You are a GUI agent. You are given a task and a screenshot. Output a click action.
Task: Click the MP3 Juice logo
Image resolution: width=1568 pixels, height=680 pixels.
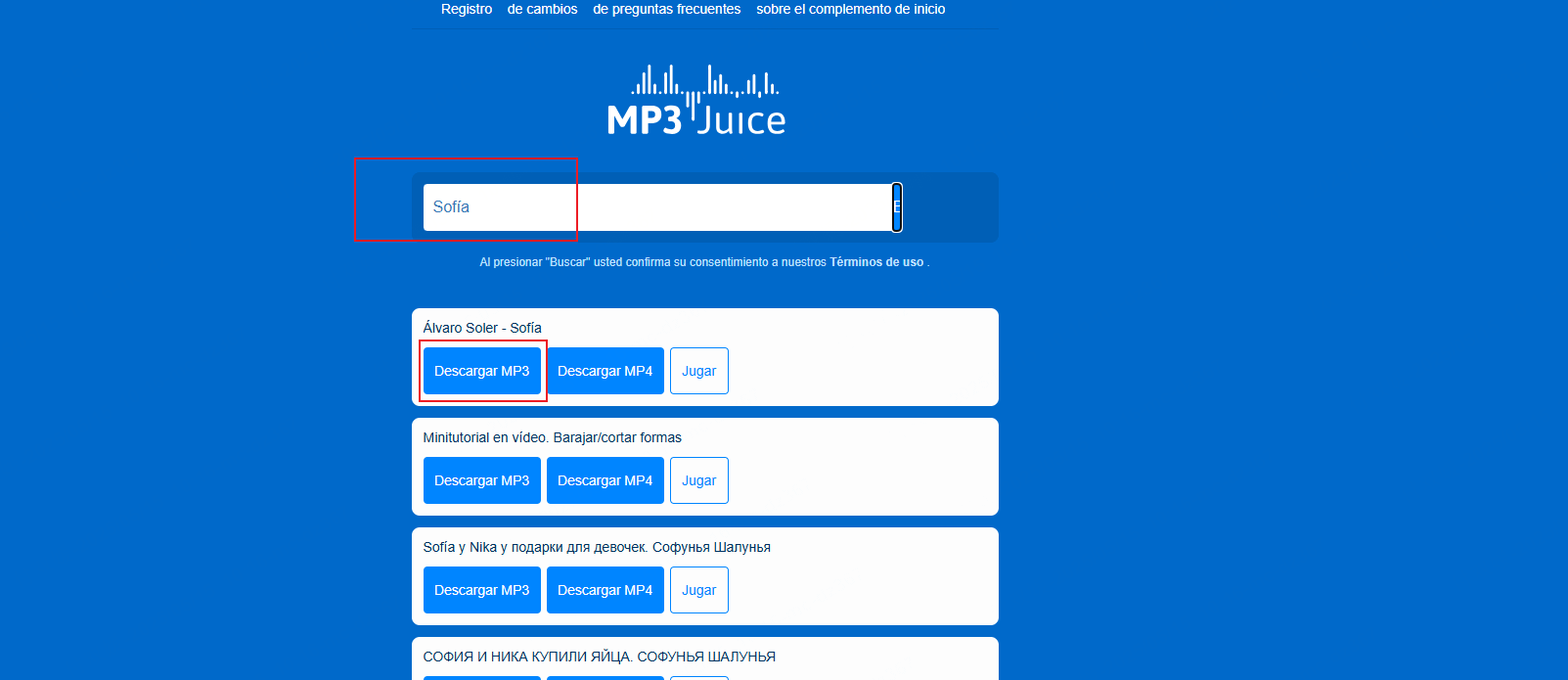click(696, 101)
